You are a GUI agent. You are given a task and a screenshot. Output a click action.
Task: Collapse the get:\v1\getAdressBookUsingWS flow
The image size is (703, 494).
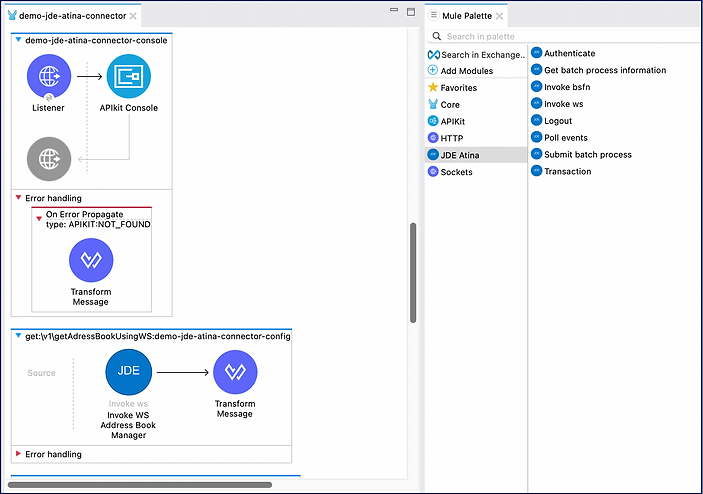point(18,335)
